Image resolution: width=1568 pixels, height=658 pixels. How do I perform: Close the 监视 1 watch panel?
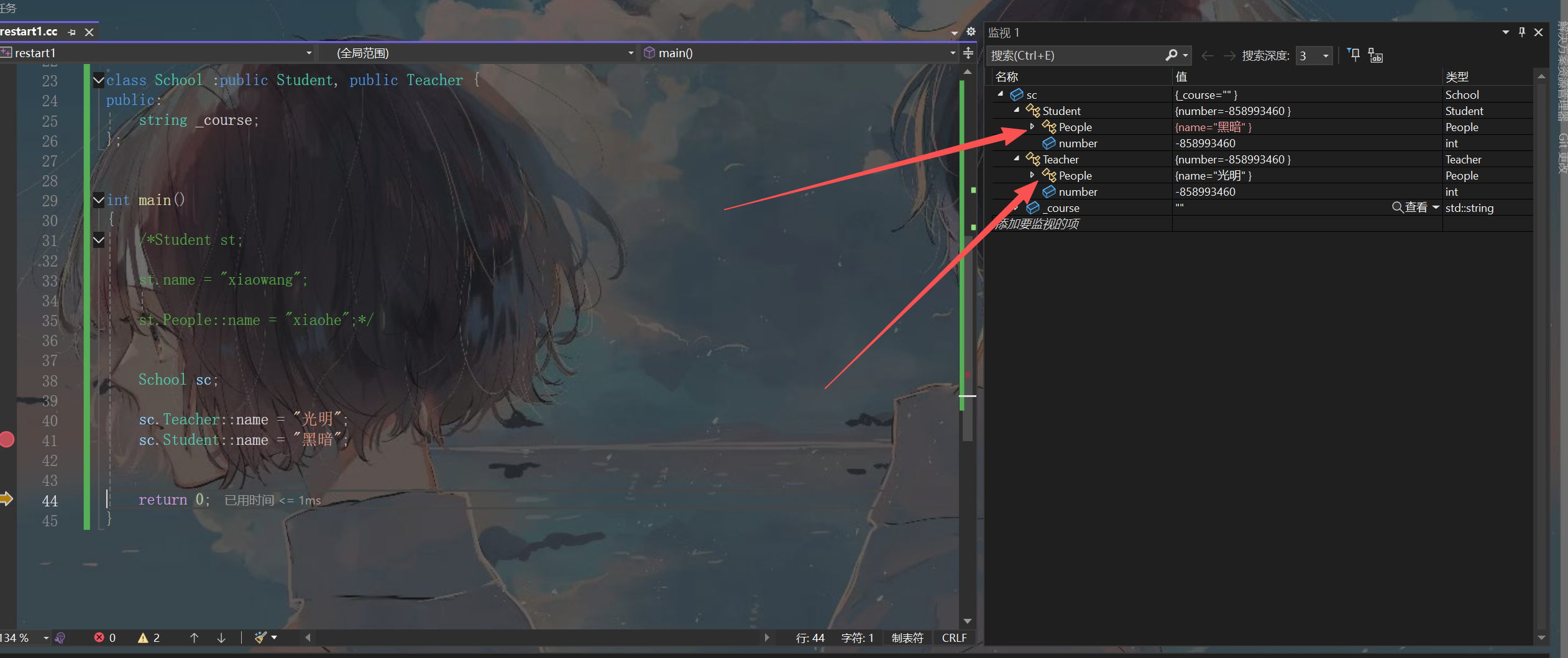click(1538, 32)
